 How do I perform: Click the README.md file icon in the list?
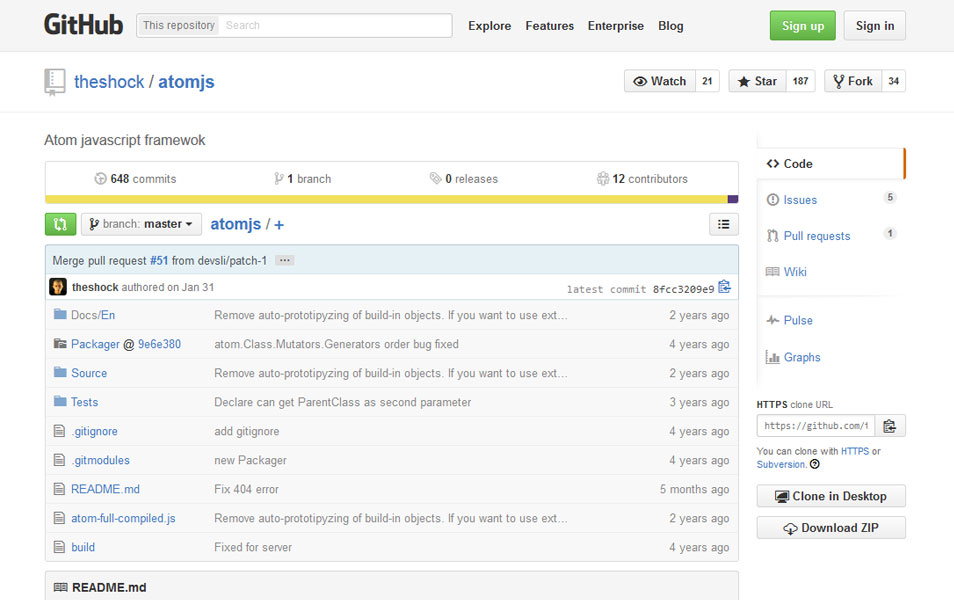[x=59, y=489]
